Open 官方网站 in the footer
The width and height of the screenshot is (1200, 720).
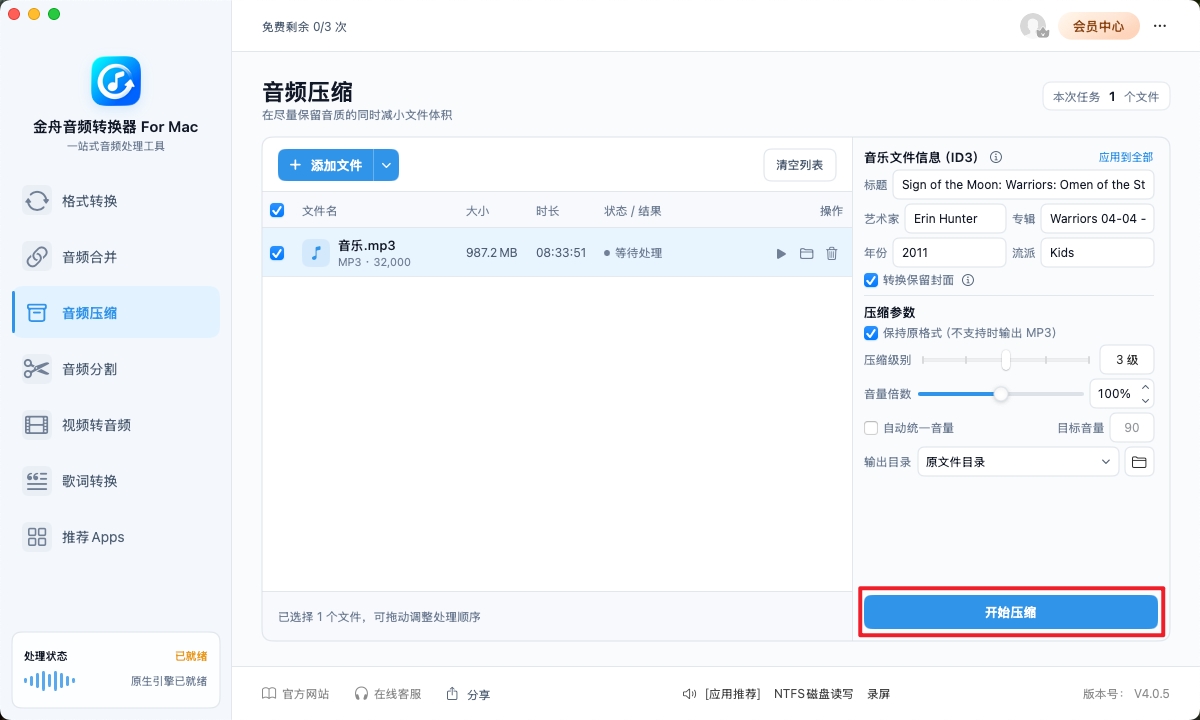tap(295, 694)
